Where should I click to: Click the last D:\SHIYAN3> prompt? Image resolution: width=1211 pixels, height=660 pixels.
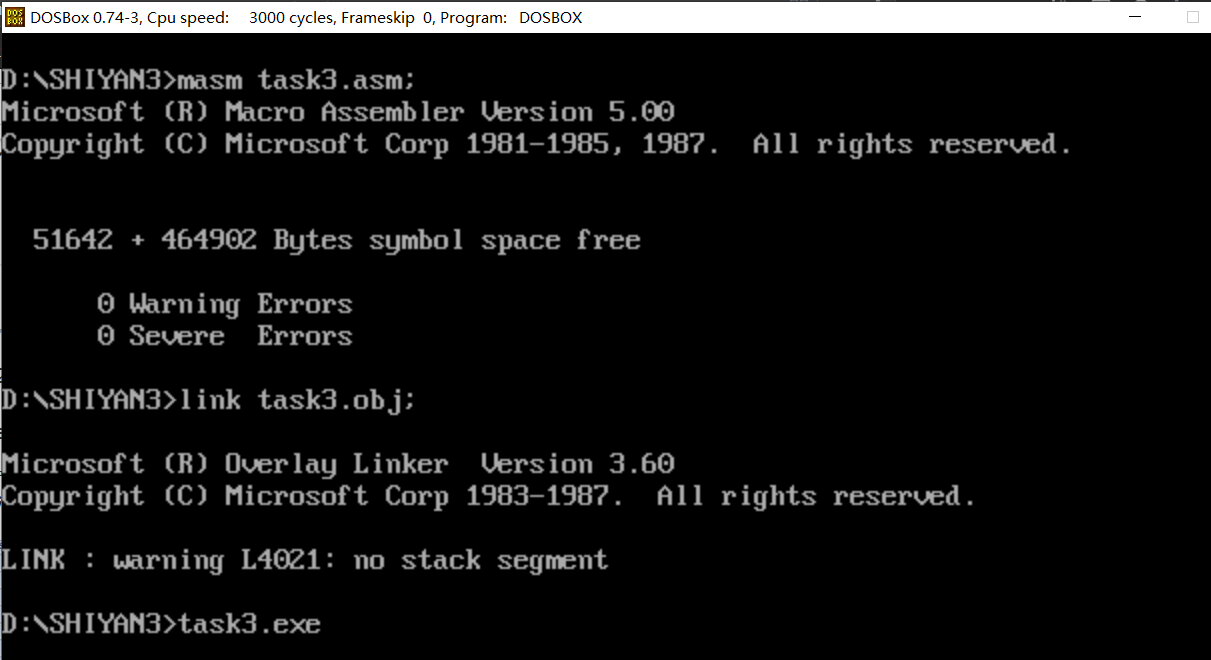(x=90, y=624)
